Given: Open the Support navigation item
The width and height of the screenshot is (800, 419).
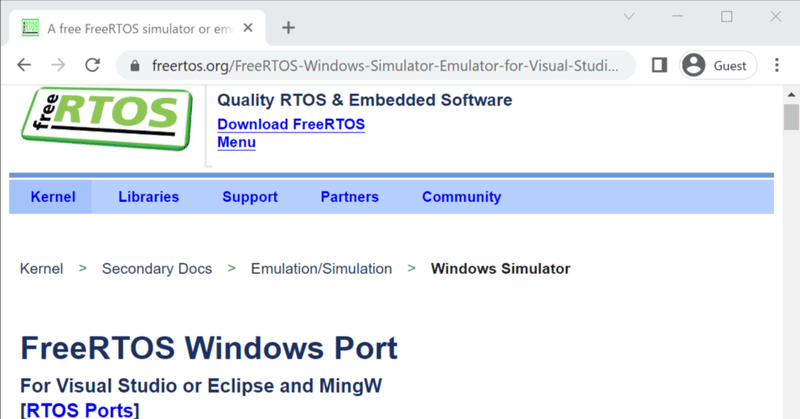Looking at the screenshot, I should point(250,197).
